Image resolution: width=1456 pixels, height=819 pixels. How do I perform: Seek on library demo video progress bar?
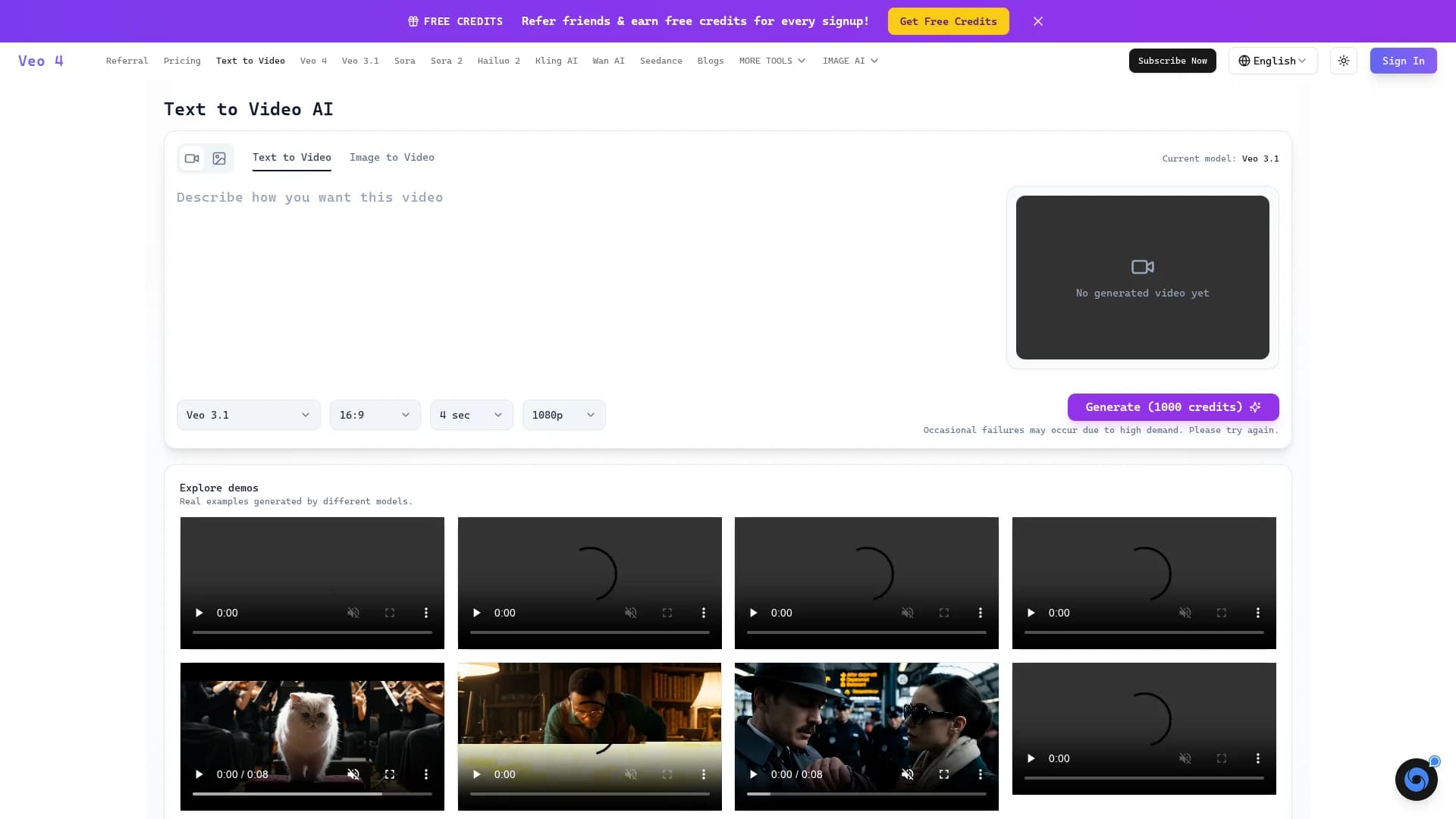(x=590, y=793)
